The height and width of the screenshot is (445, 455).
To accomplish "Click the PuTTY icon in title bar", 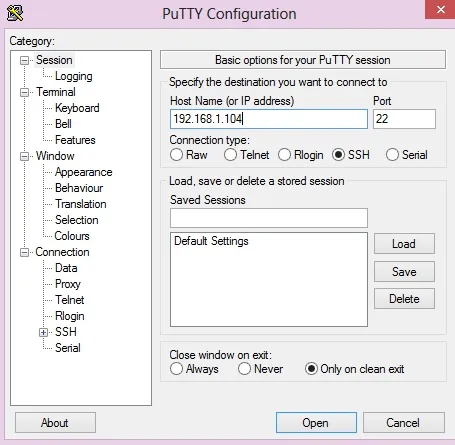I will [15, 13].
